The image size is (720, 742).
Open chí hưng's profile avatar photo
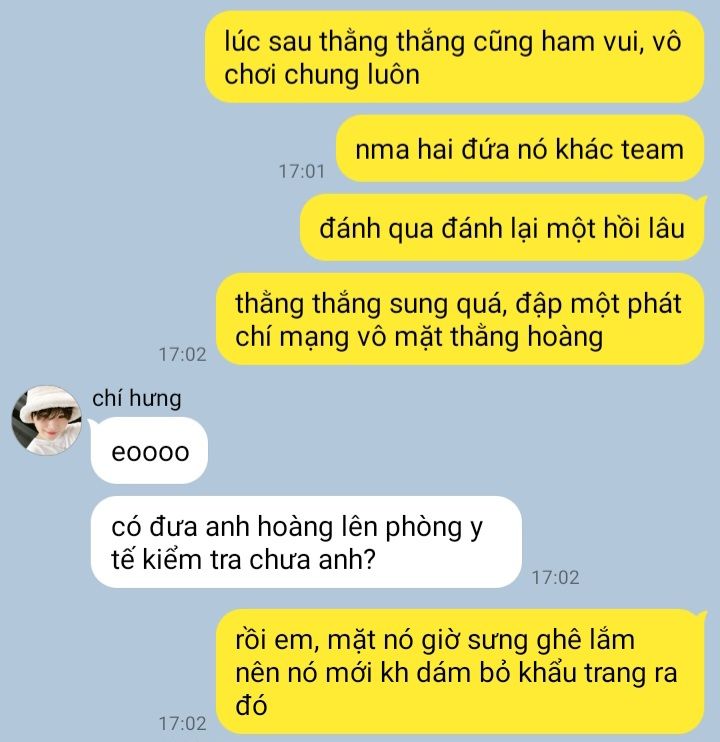click(x=46, y=421)
